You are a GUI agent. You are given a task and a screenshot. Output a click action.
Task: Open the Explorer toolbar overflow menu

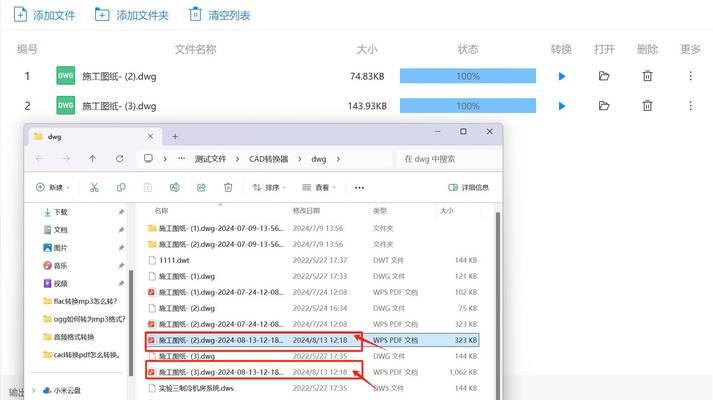(359, 187)
